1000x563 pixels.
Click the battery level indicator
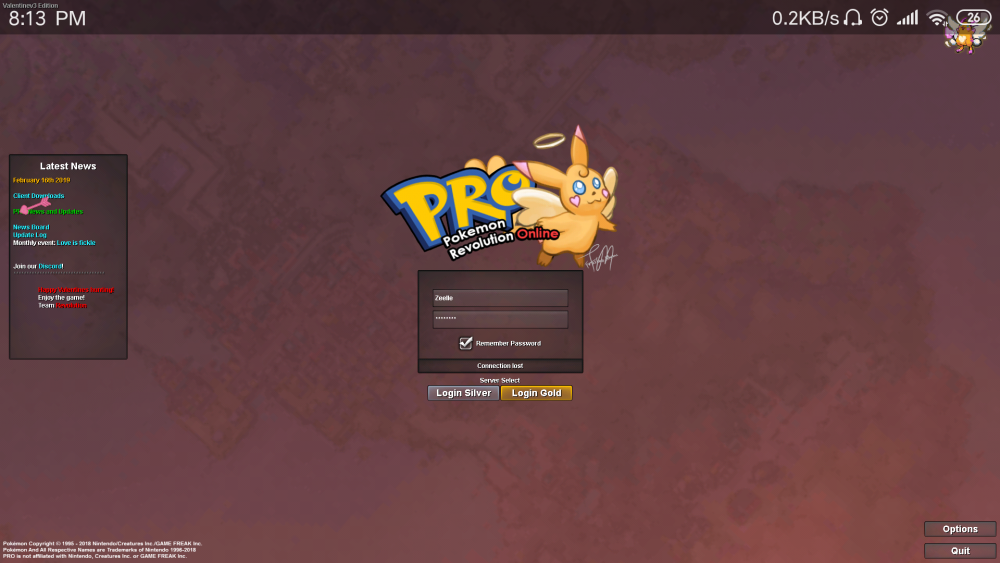tap(972, 17)
